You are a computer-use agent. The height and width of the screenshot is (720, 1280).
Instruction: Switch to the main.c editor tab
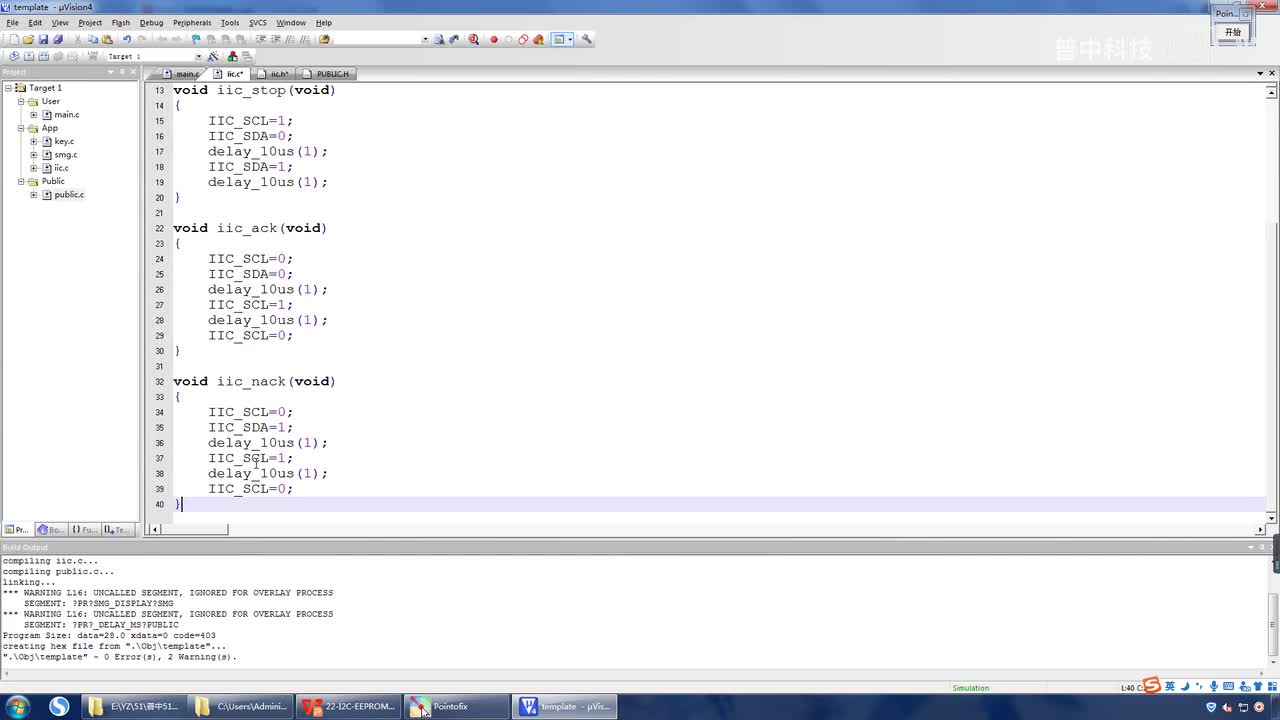coord(181,74)
